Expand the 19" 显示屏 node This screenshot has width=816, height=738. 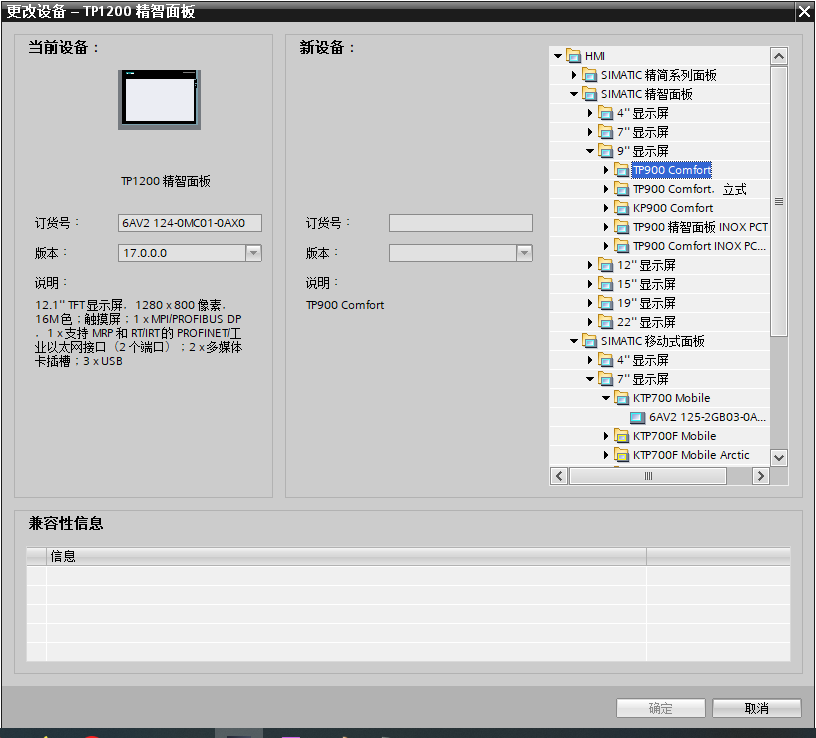coord(590,303)
